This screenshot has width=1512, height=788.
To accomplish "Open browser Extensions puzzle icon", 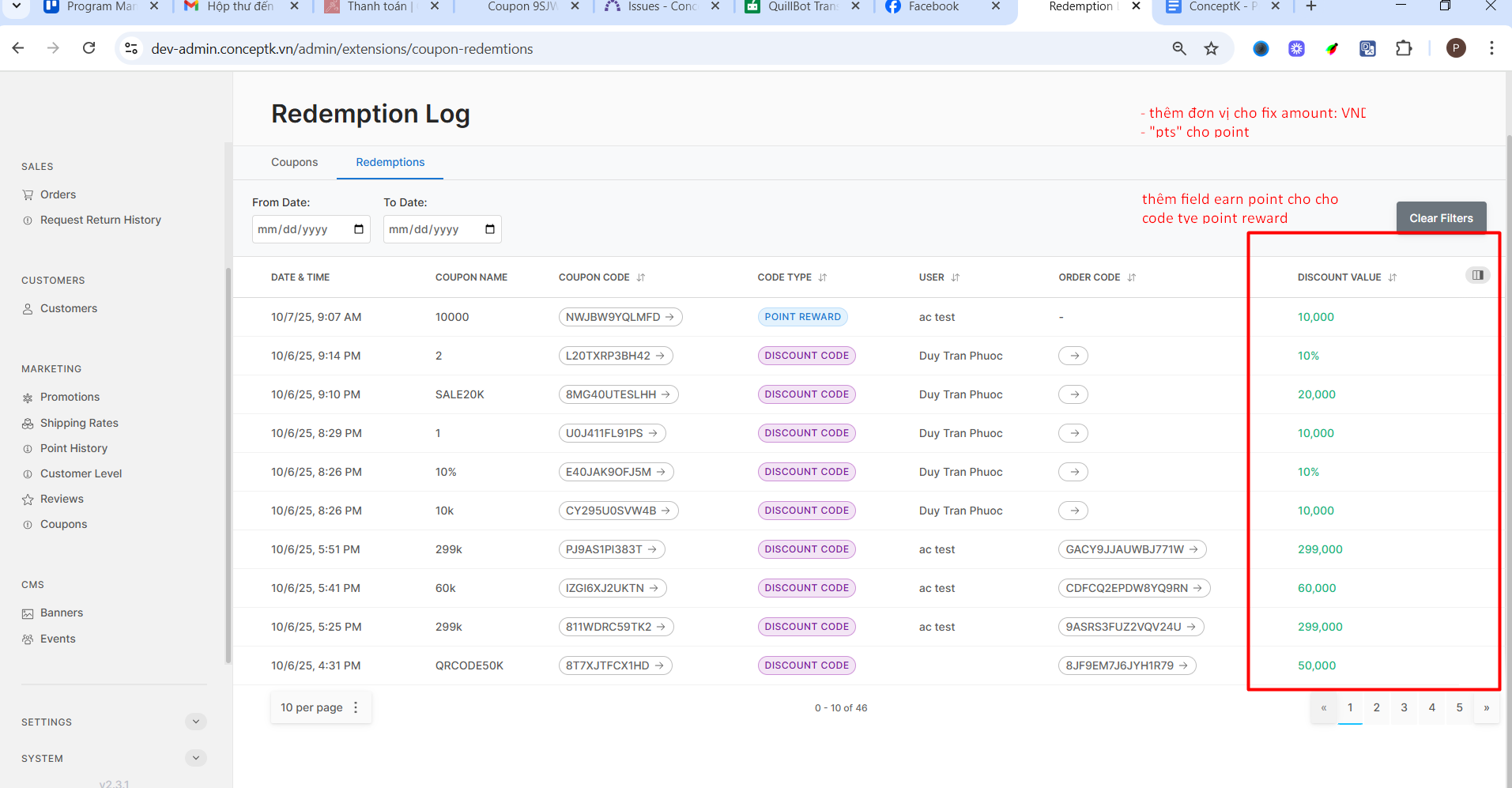I will click(1404, 49).
